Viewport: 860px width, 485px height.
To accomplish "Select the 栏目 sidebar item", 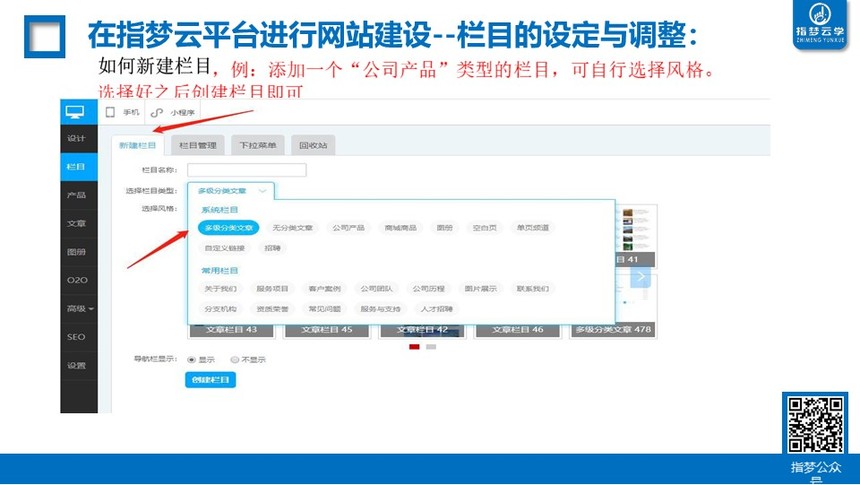I will click(77, 167).
